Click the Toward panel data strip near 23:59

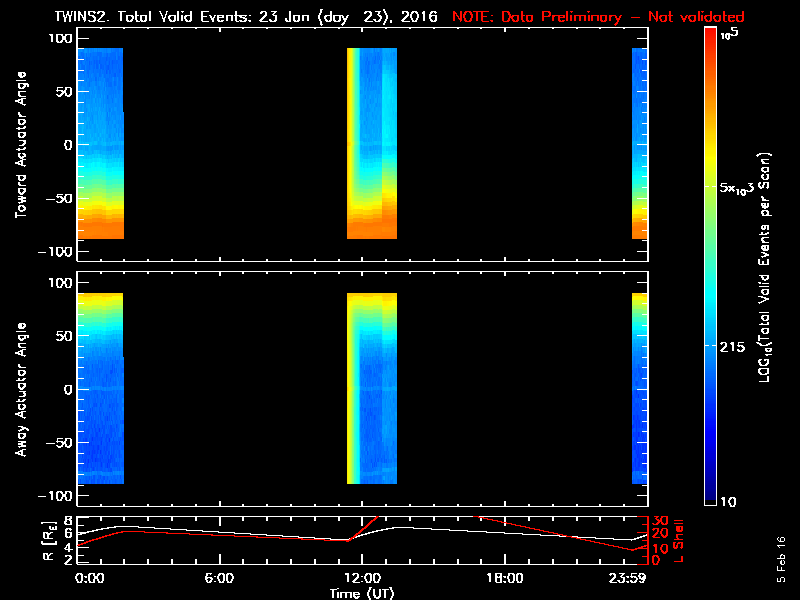click(x=640, y=143)
